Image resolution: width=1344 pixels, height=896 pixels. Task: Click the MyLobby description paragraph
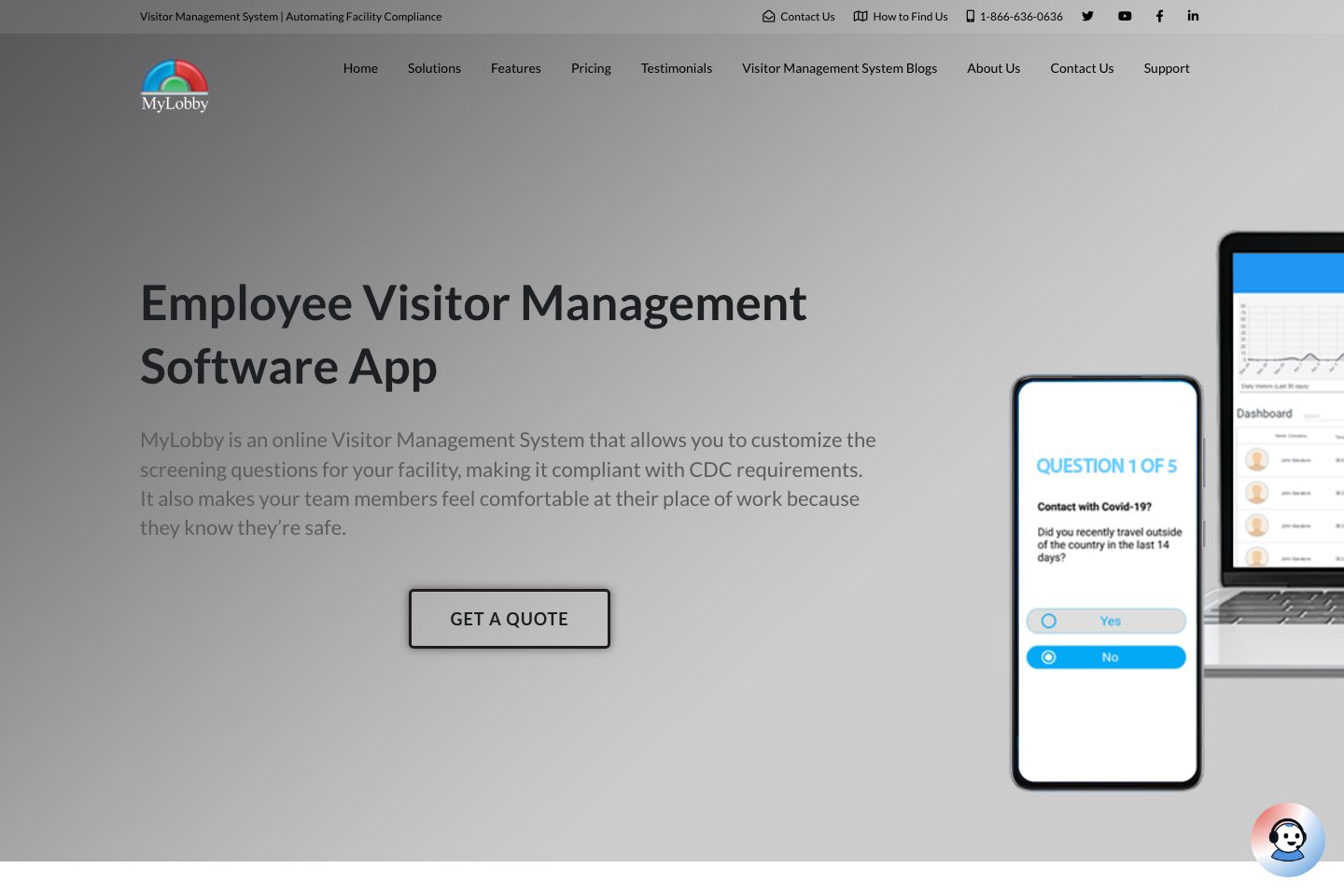(509, 483)
